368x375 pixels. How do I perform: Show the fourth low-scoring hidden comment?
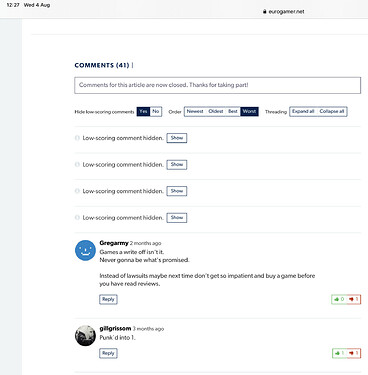(177, 218)
